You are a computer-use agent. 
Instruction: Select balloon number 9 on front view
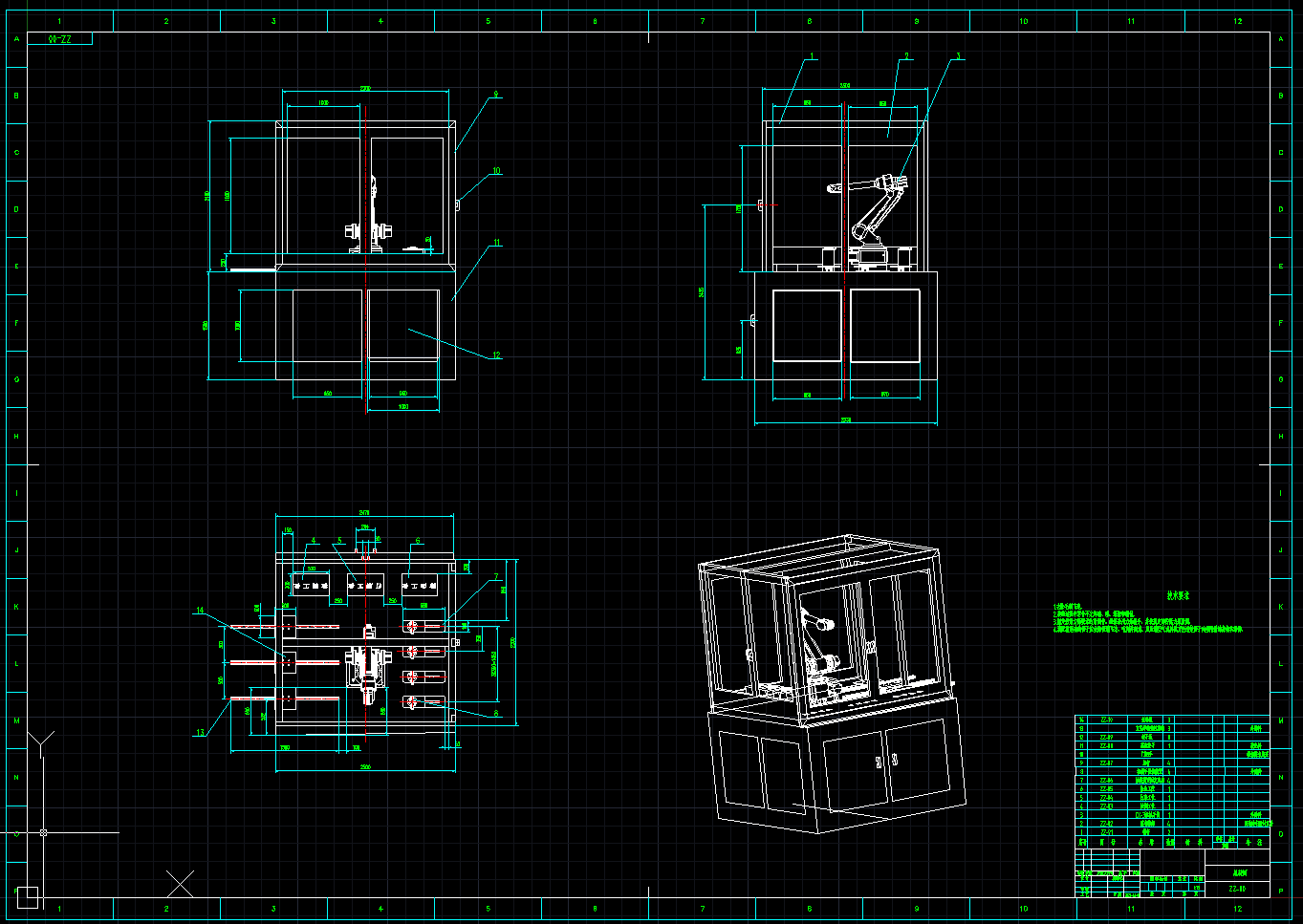tap(497, 95)
